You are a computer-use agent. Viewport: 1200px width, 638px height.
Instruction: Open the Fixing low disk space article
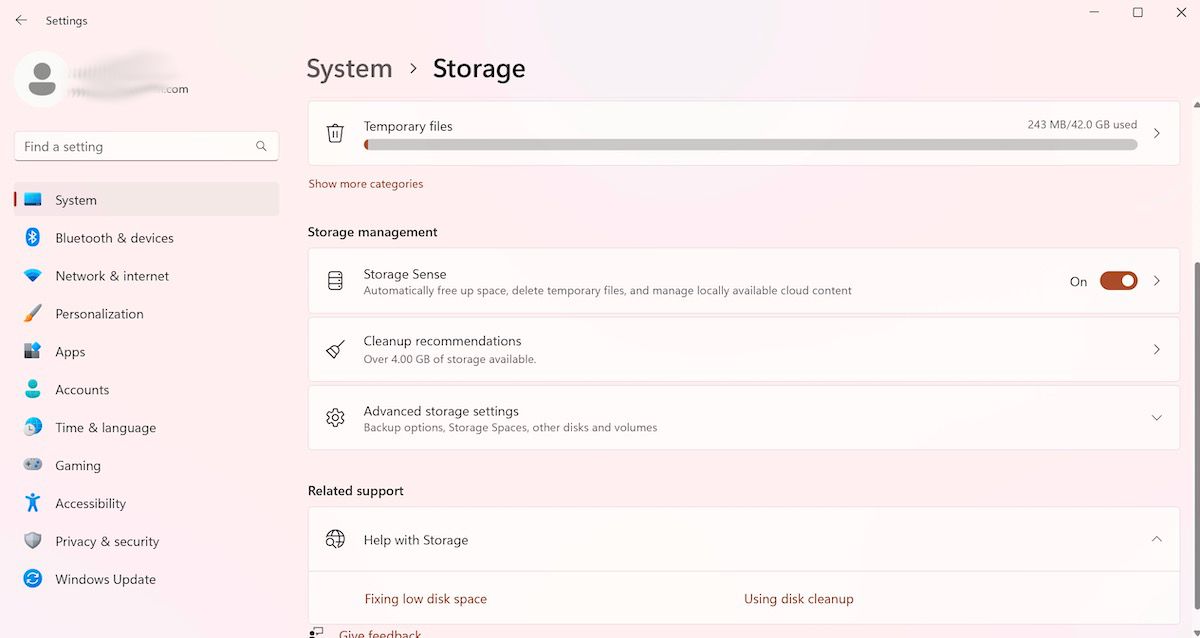click(426, 598)
